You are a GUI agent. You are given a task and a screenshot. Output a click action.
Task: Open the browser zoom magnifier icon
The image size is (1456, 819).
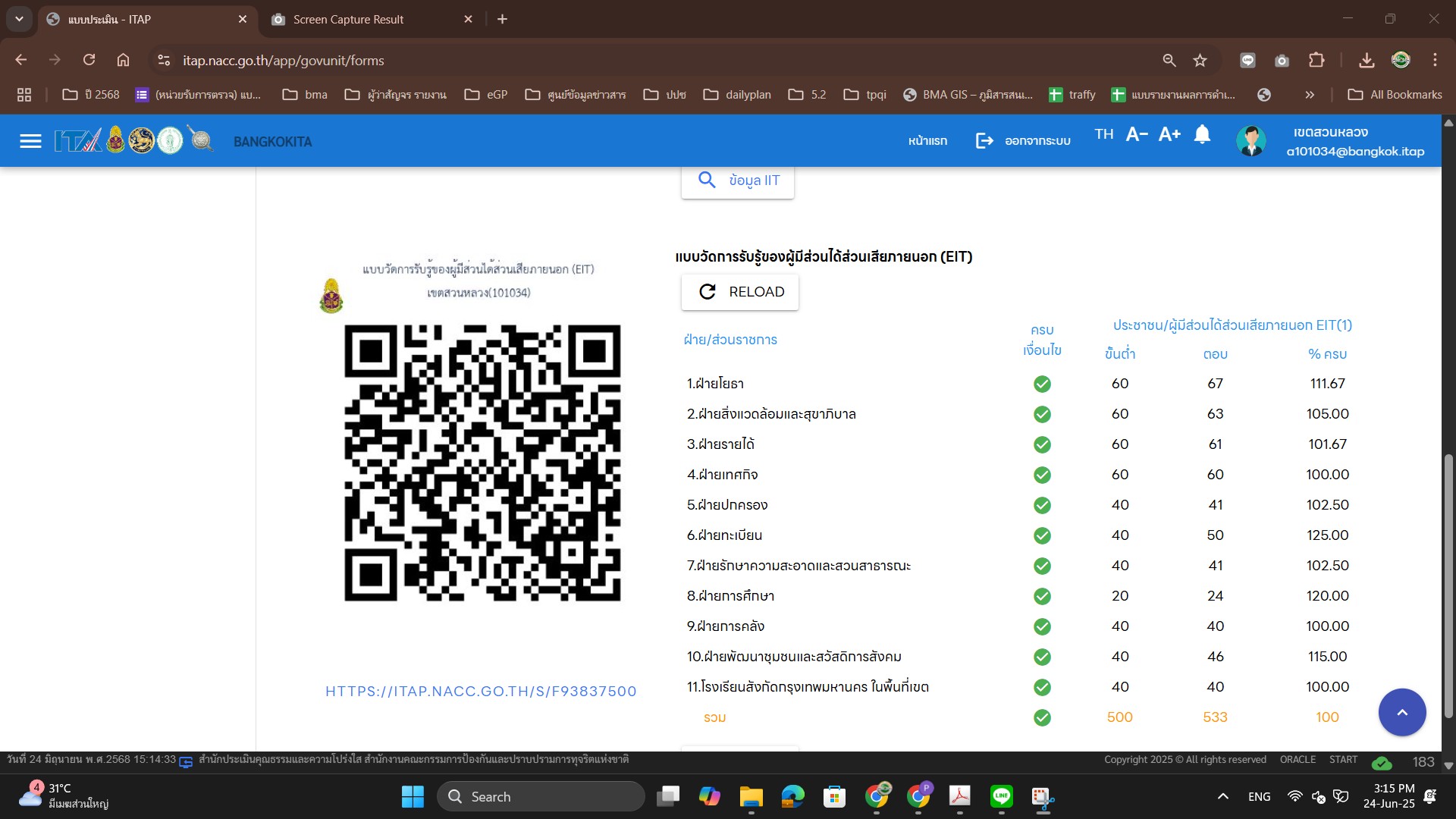click(1169, 60)
